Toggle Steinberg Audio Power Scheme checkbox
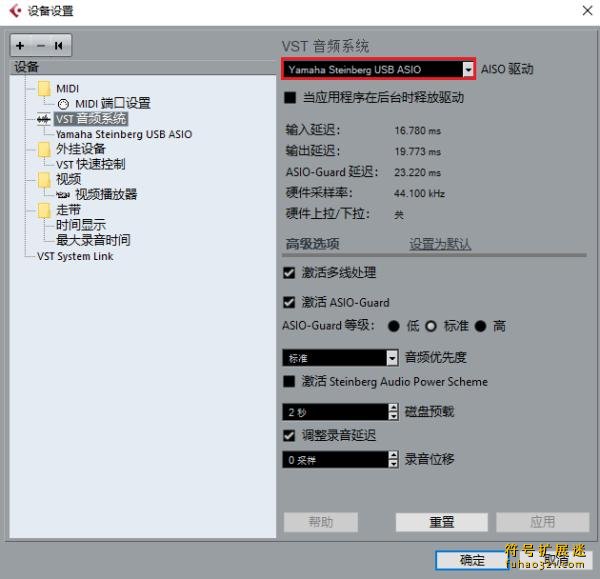Viewport: 600px width, 579px height. 289,382
